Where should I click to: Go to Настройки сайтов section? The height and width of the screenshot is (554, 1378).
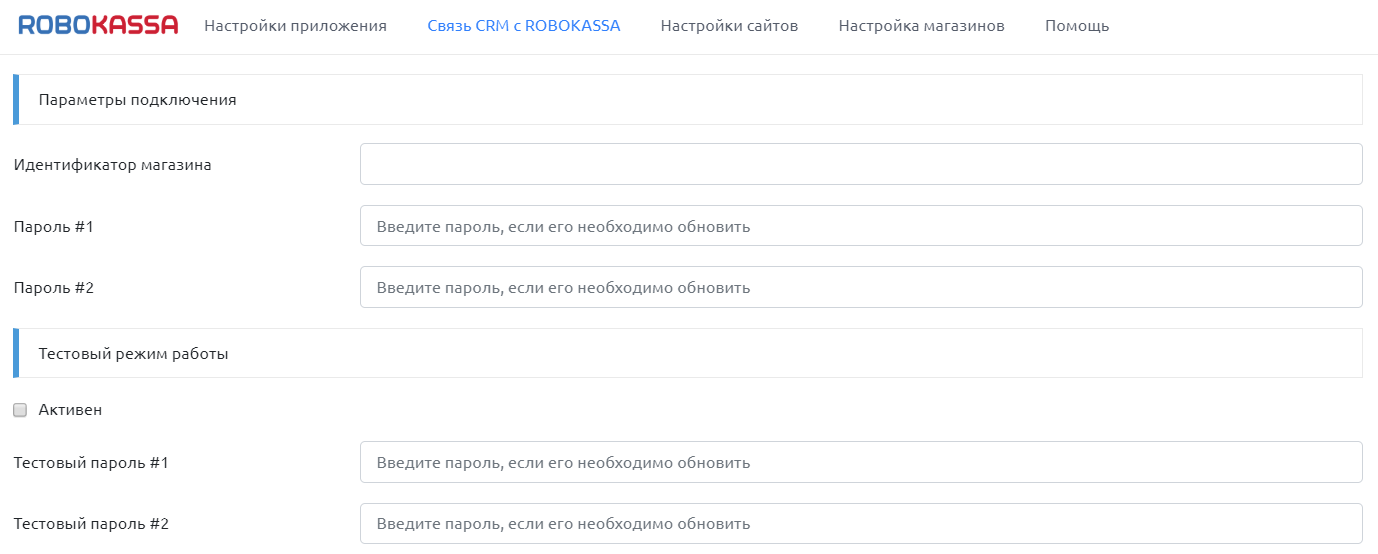(729, 26)
